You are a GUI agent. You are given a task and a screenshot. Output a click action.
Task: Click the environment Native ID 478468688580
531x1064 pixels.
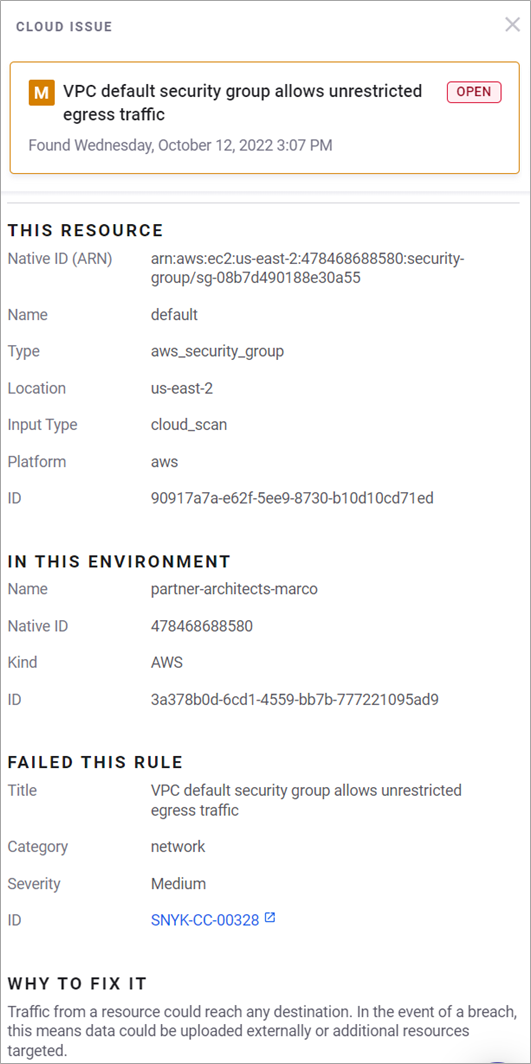point(201,626)
